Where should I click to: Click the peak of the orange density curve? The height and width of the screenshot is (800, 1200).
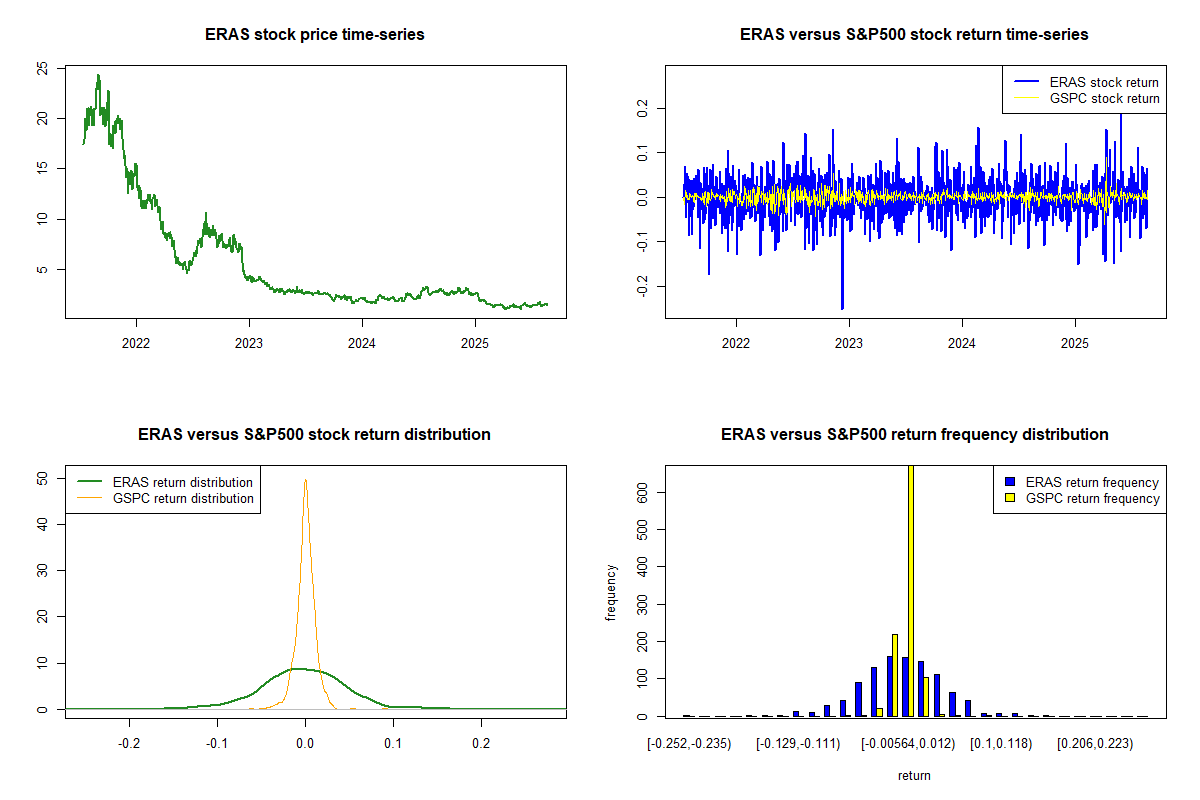305,481
